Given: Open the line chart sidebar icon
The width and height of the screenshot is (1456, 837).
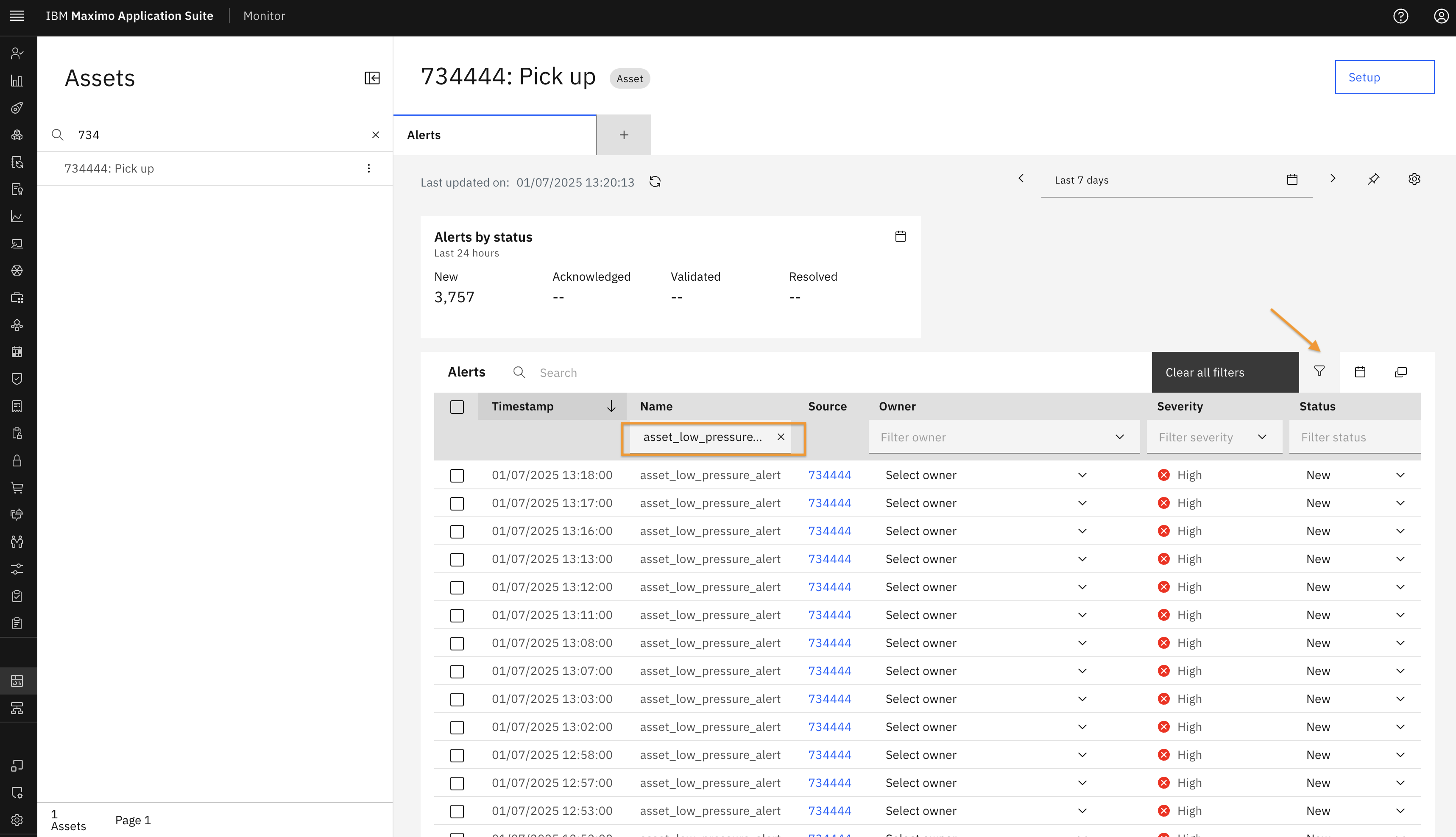Looking at the screenshot, I should (17, 216).
